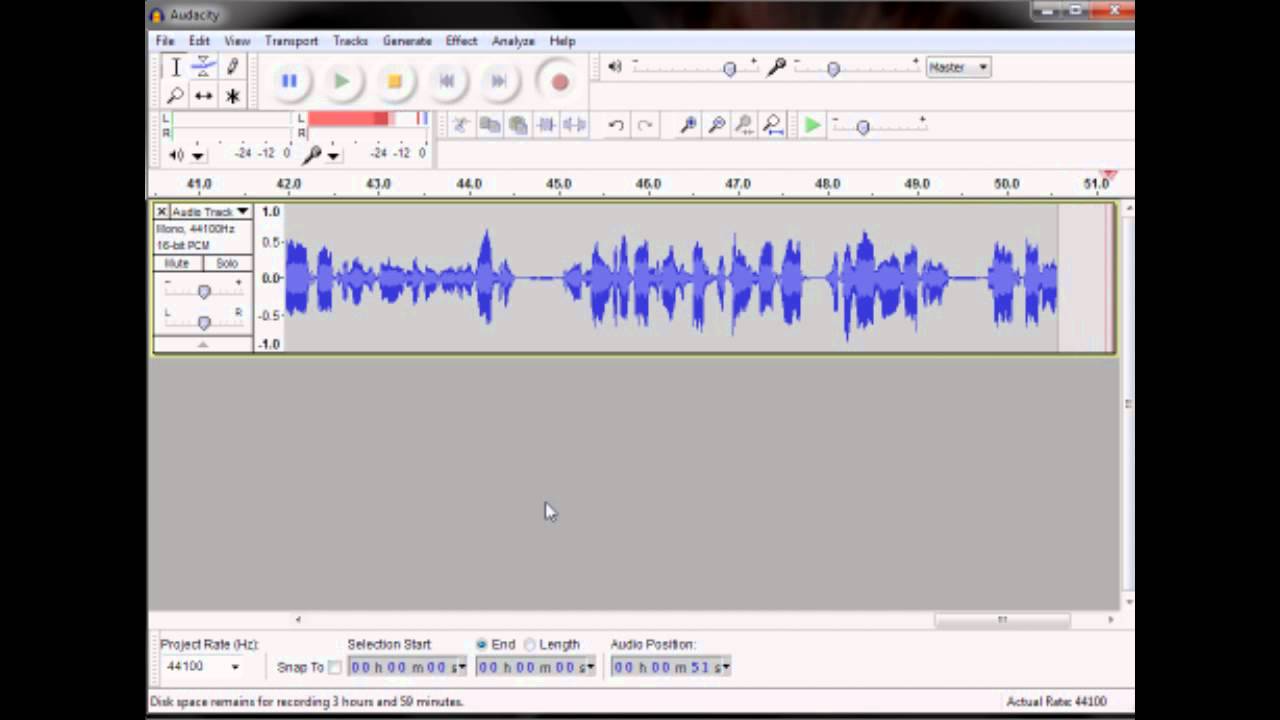
Task: Click Skip to Start button
Action: tap(447, 81)
